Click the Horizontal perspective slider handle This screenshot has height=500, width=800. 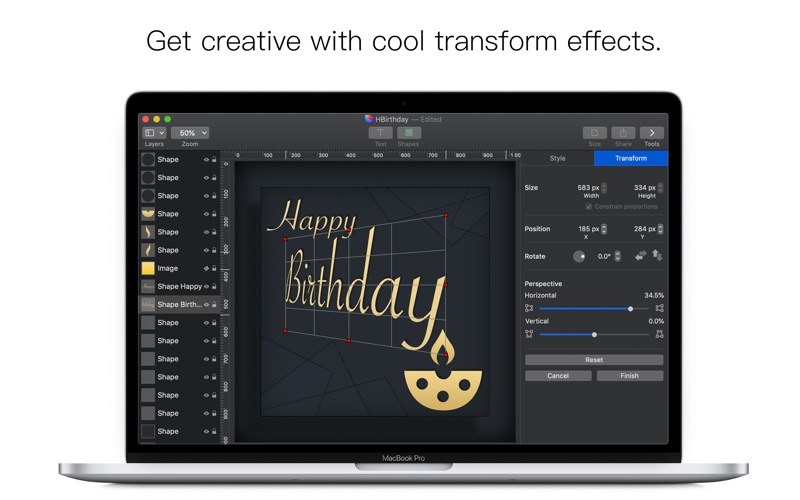point(631,309)
